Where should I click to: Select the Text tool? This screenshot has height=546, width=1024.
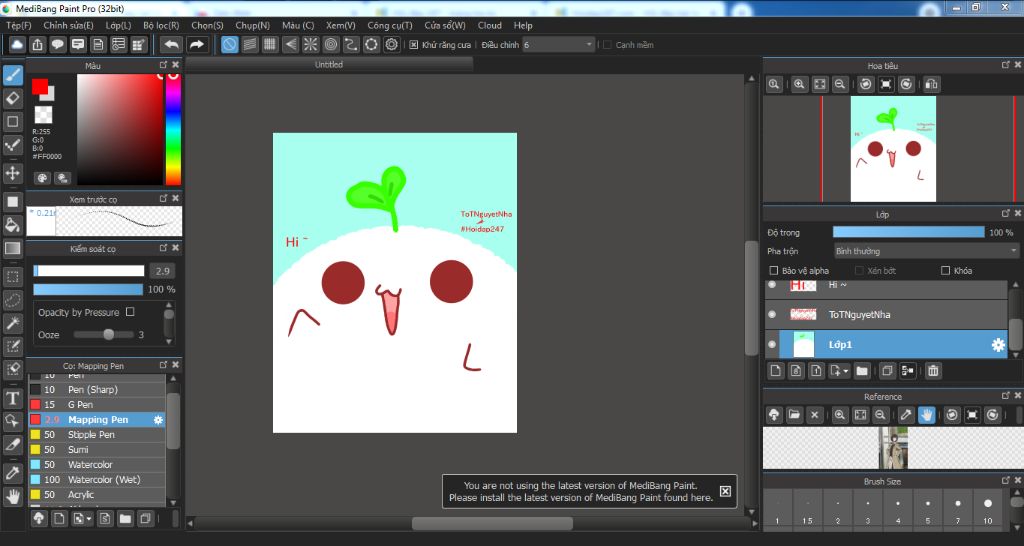[x=12, y=398]
